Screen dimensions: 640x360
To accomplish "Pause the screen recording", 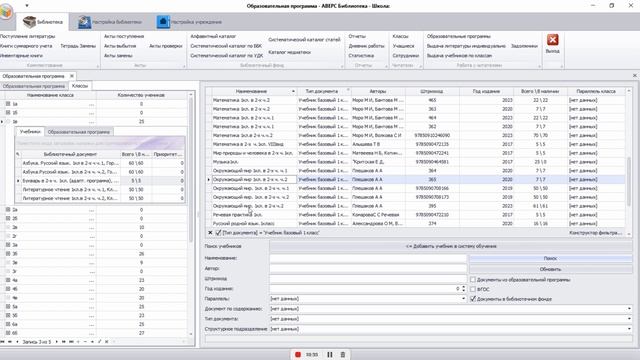I will tap(330, 354).
